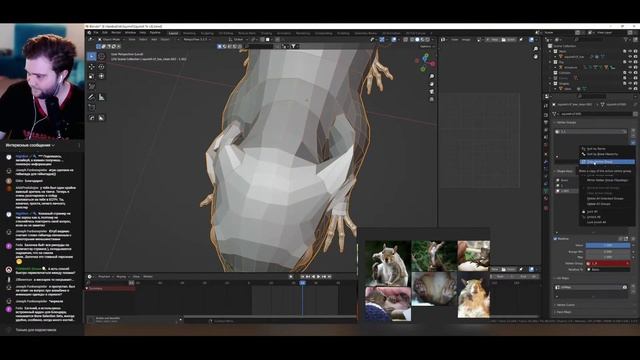The width and height of the screenshot is (640, 360).
Task: Add a new vertex group with plus
Action: point(633,130)
